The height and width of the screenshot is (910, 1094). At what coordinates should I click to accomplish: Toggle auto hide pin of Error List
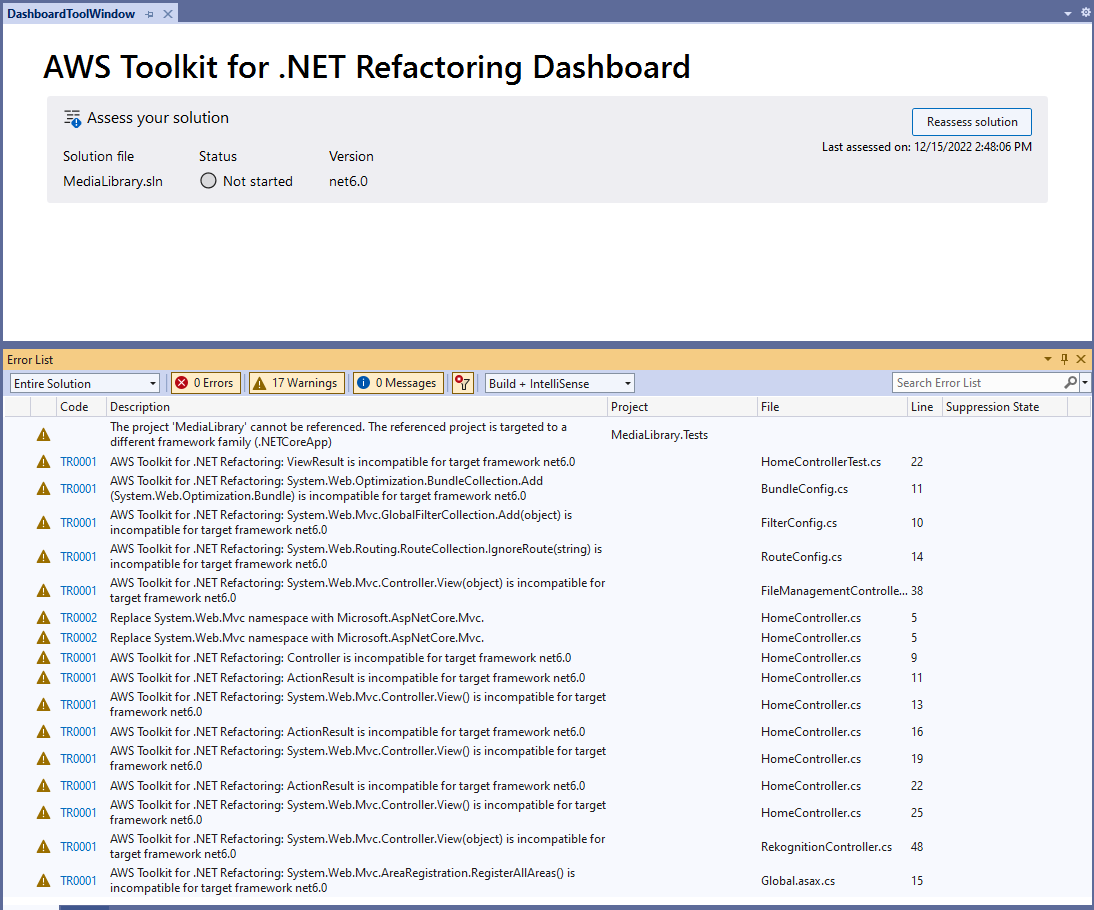pyautogui.click(x=1064, y=359)
